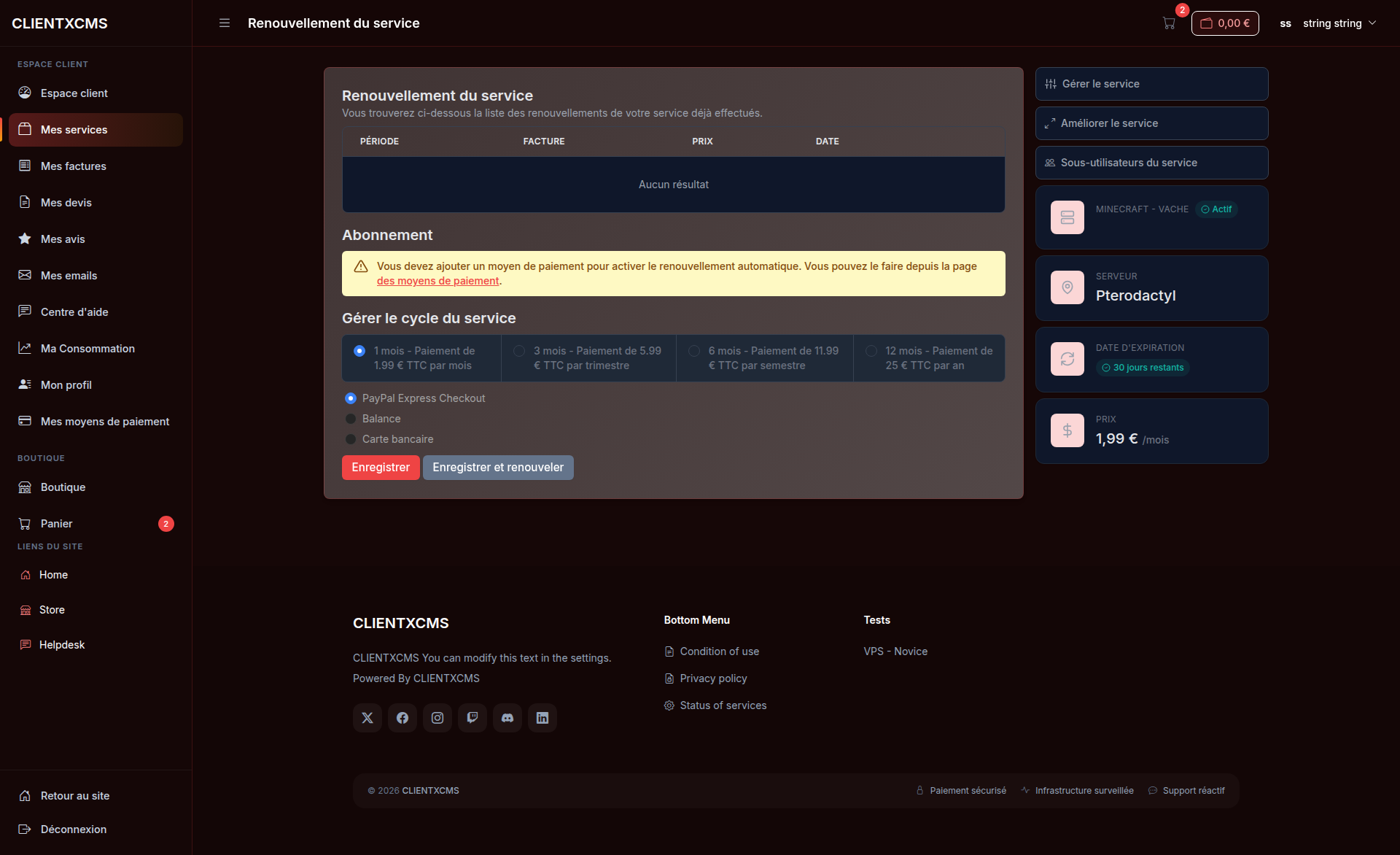Click the Store link in sidebar
1400x855 pixels.
coord(52,610)
